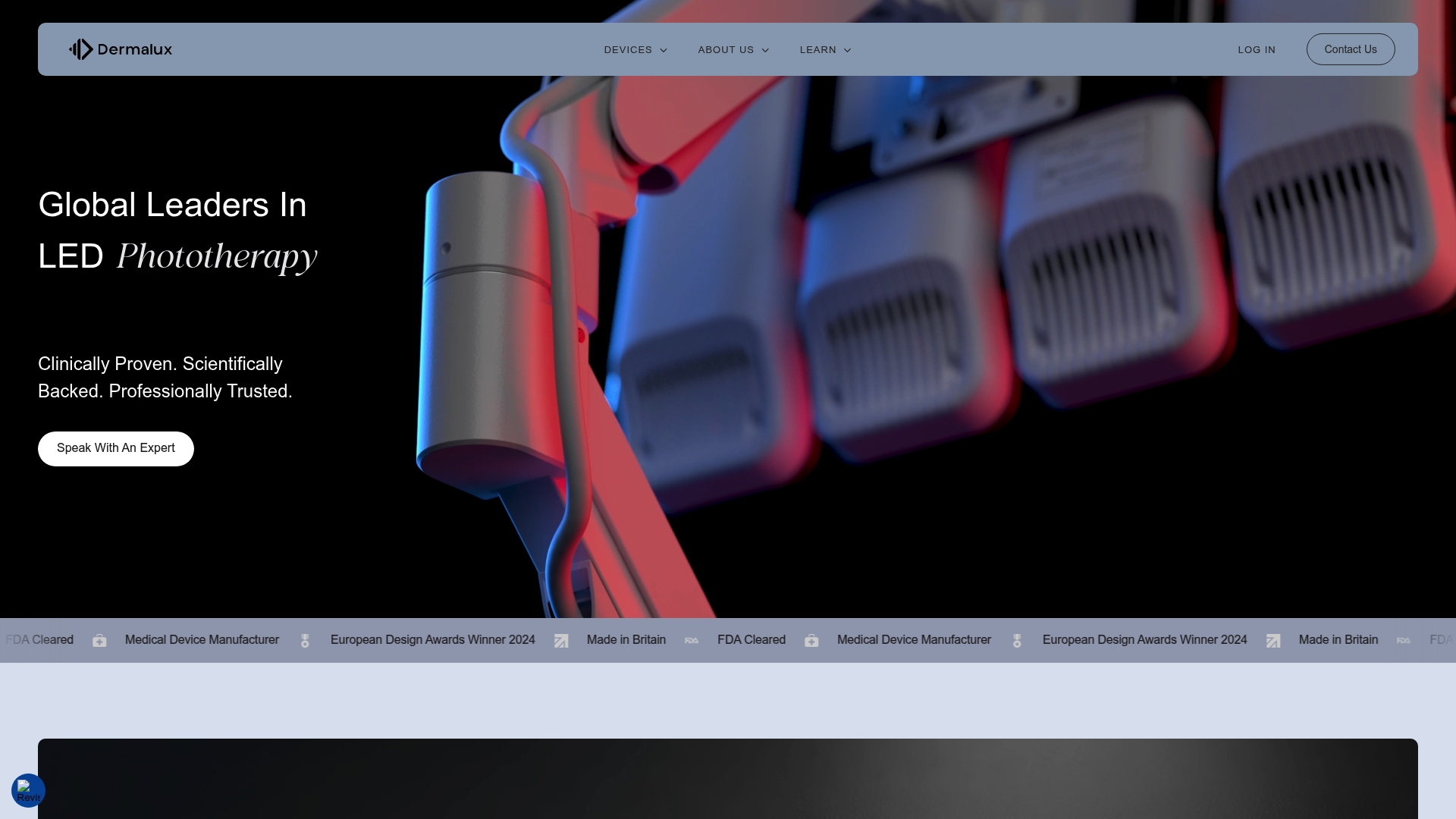Click the Dermalux logo icon

coord(81,49)
